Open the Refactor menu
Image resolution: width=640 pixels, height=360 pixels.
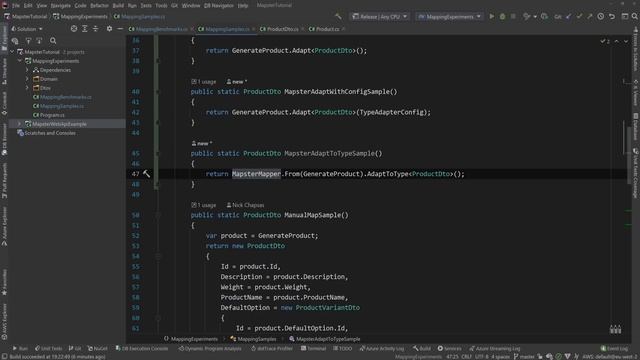99,6
